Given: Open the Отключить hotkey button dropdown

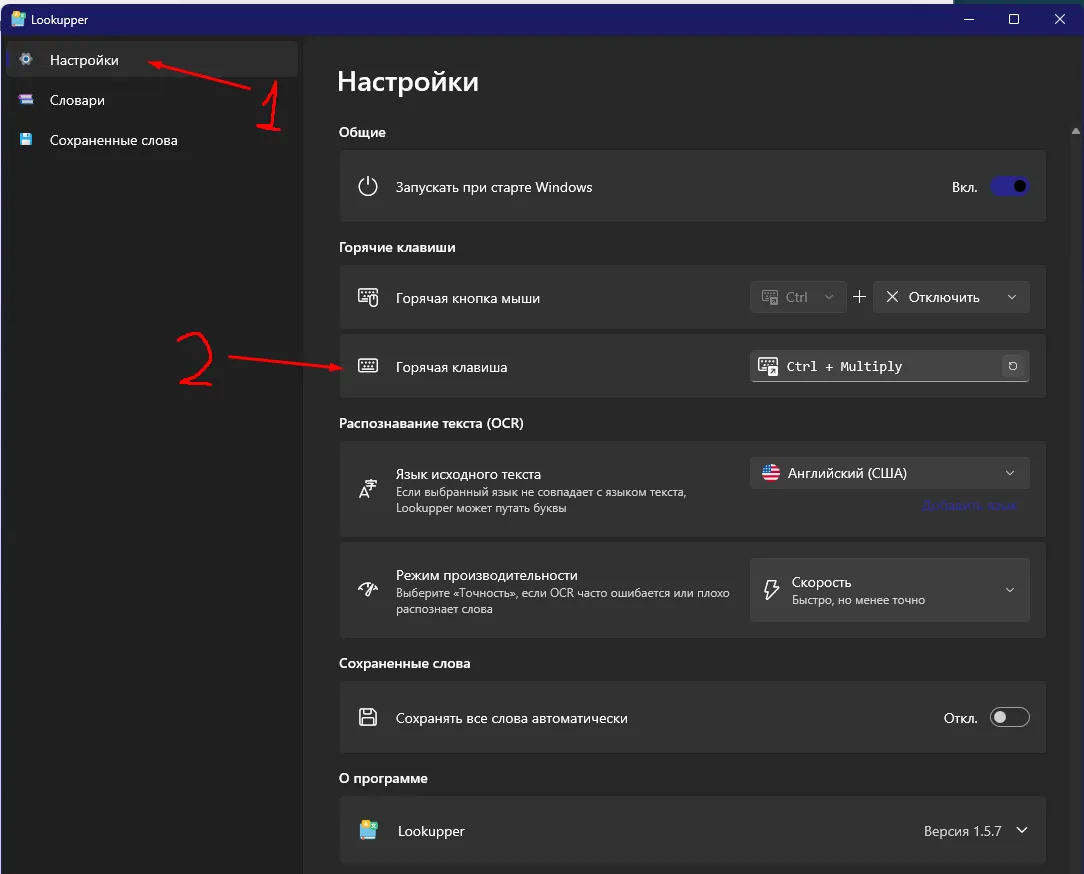Looking at the screenshot, I should click(950, 297).
